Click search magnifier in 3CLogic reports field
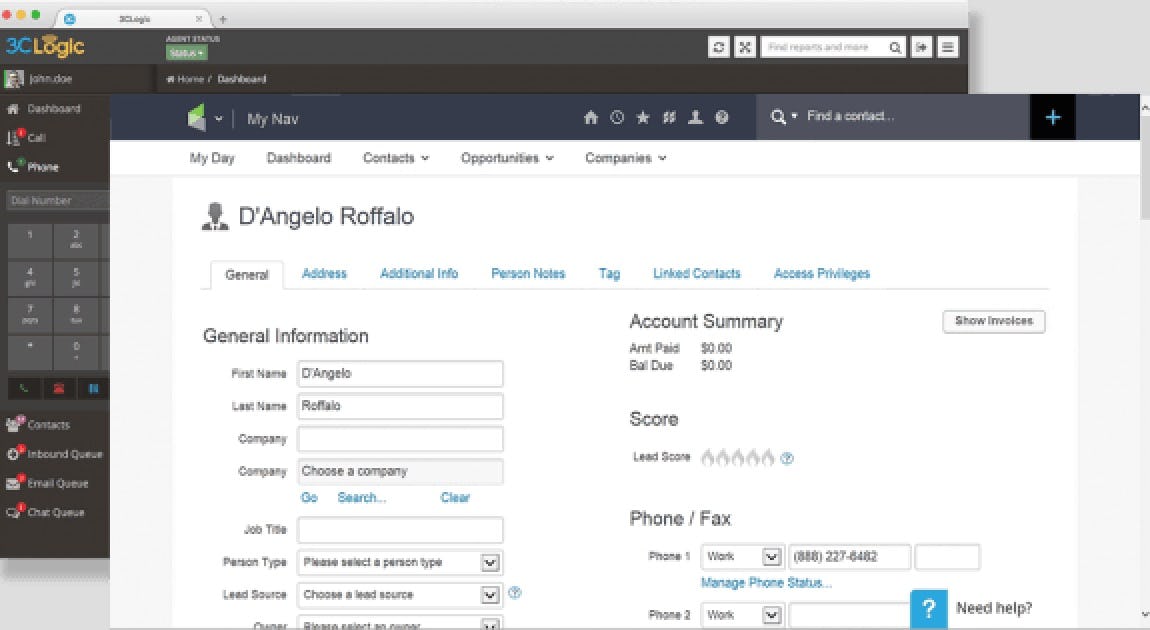Screen dimensions: 1150x630 [895, 48]
